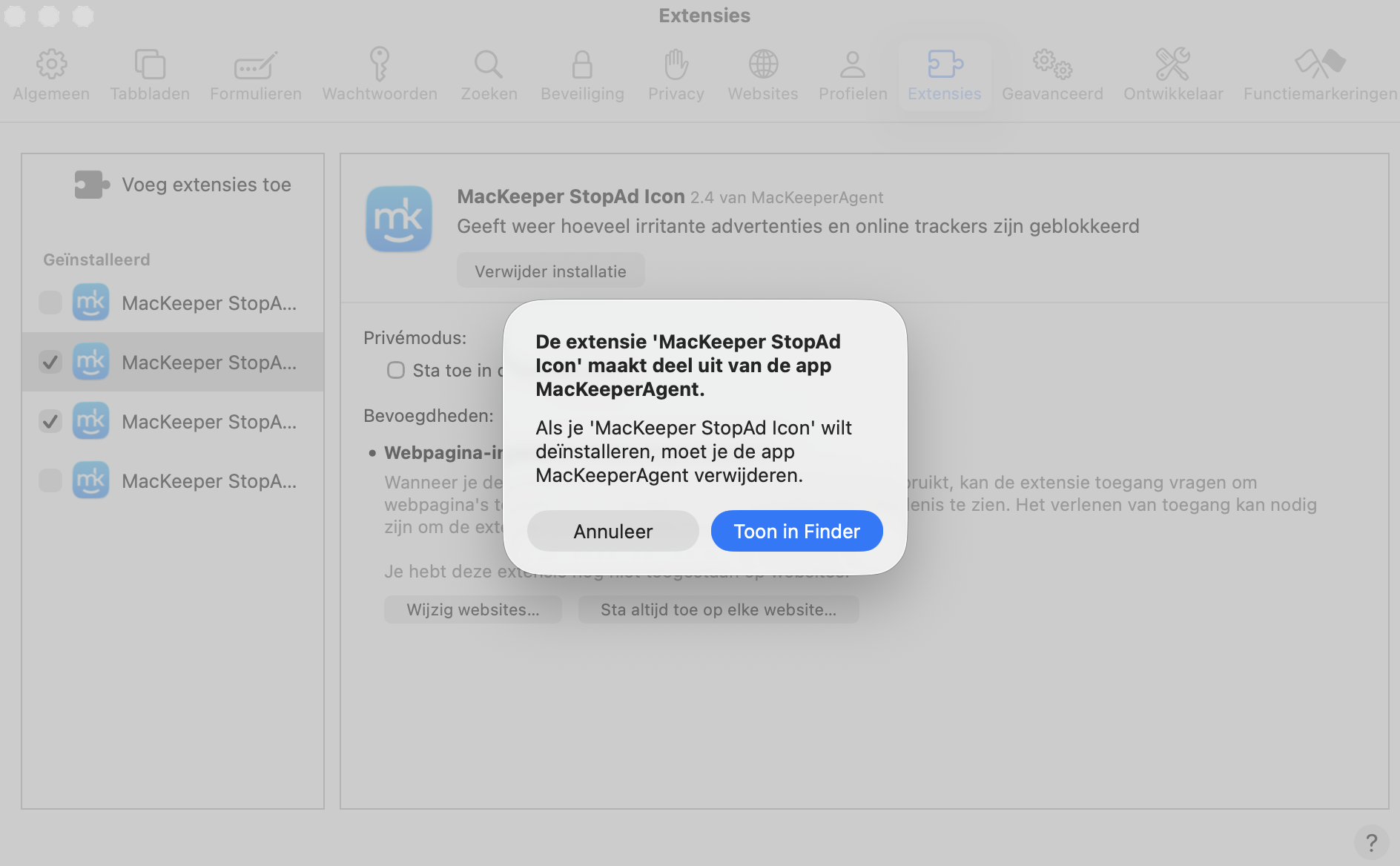Open the Algemeen settings pane
1400x866 pixels.
[50, 73]
